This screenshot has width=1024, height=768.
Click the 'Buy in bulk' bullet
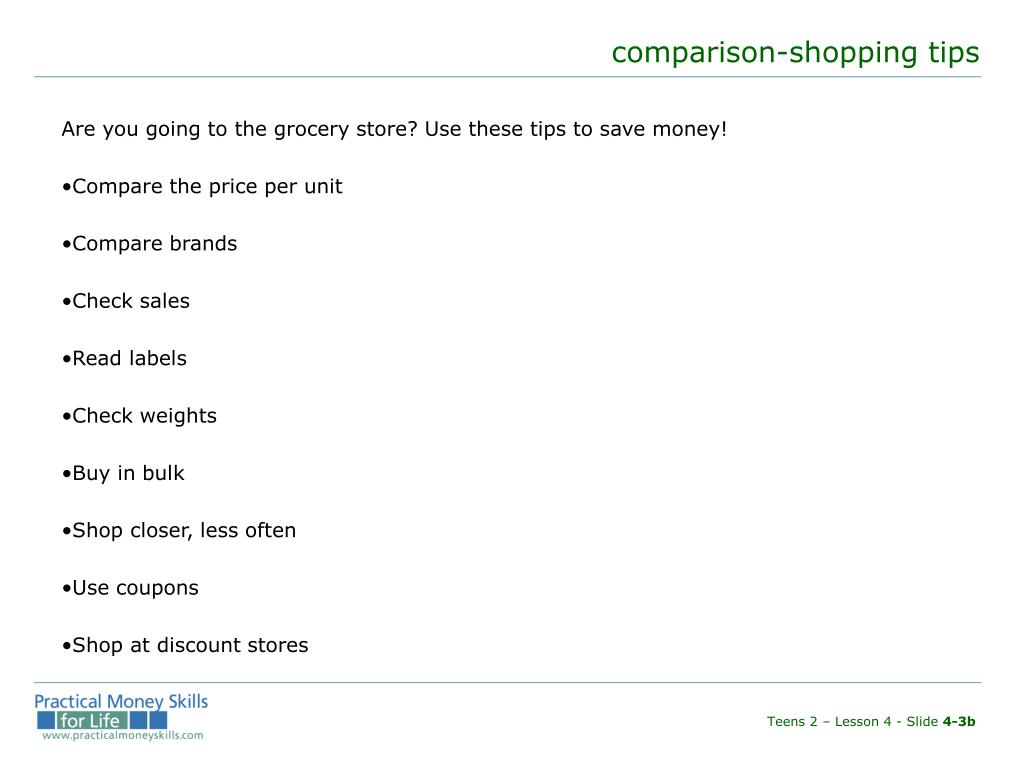[123, 473]
